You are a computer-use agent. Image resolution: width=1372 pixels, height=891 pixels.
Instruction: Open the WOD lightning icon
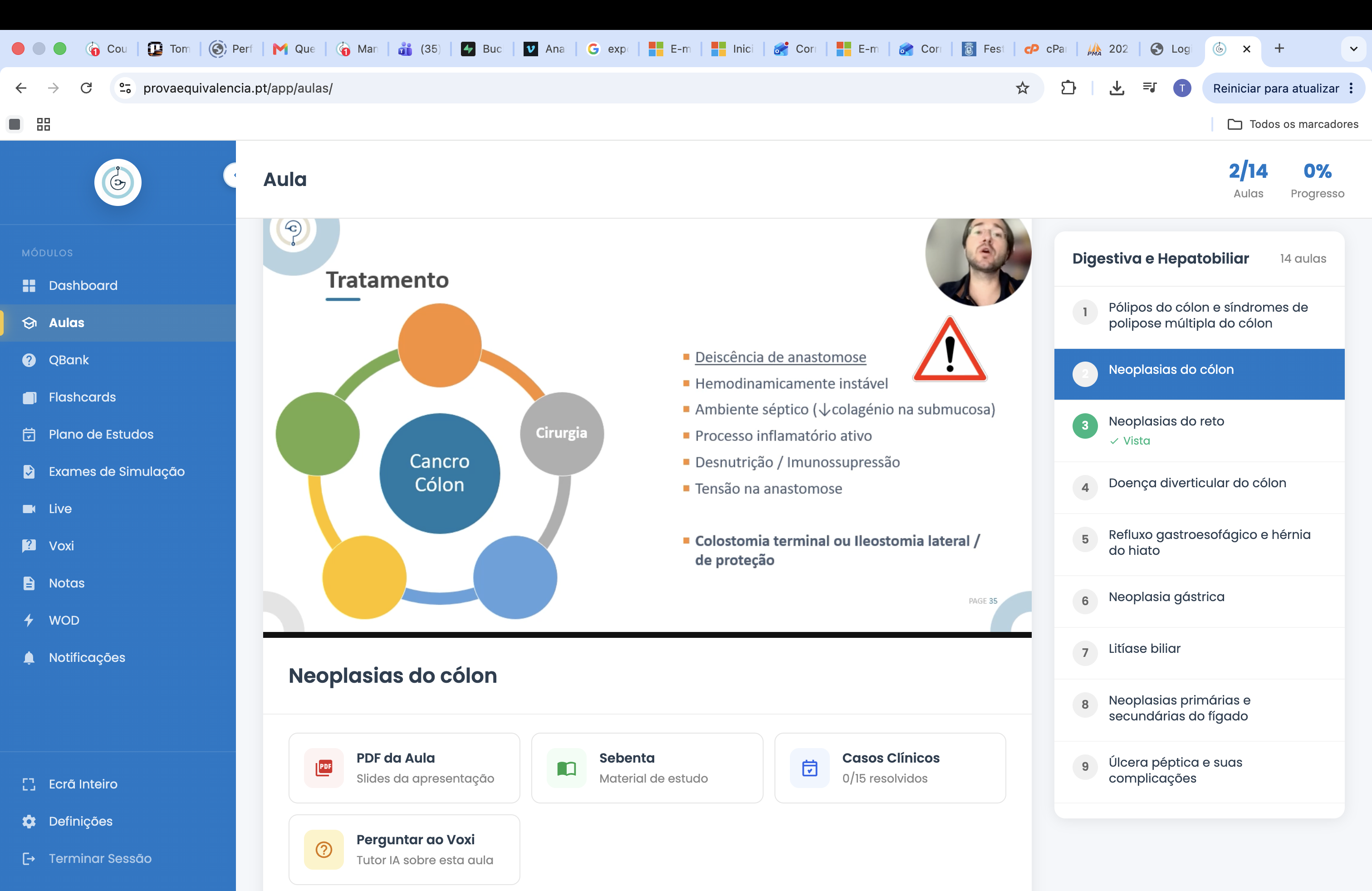click(29, 620)
